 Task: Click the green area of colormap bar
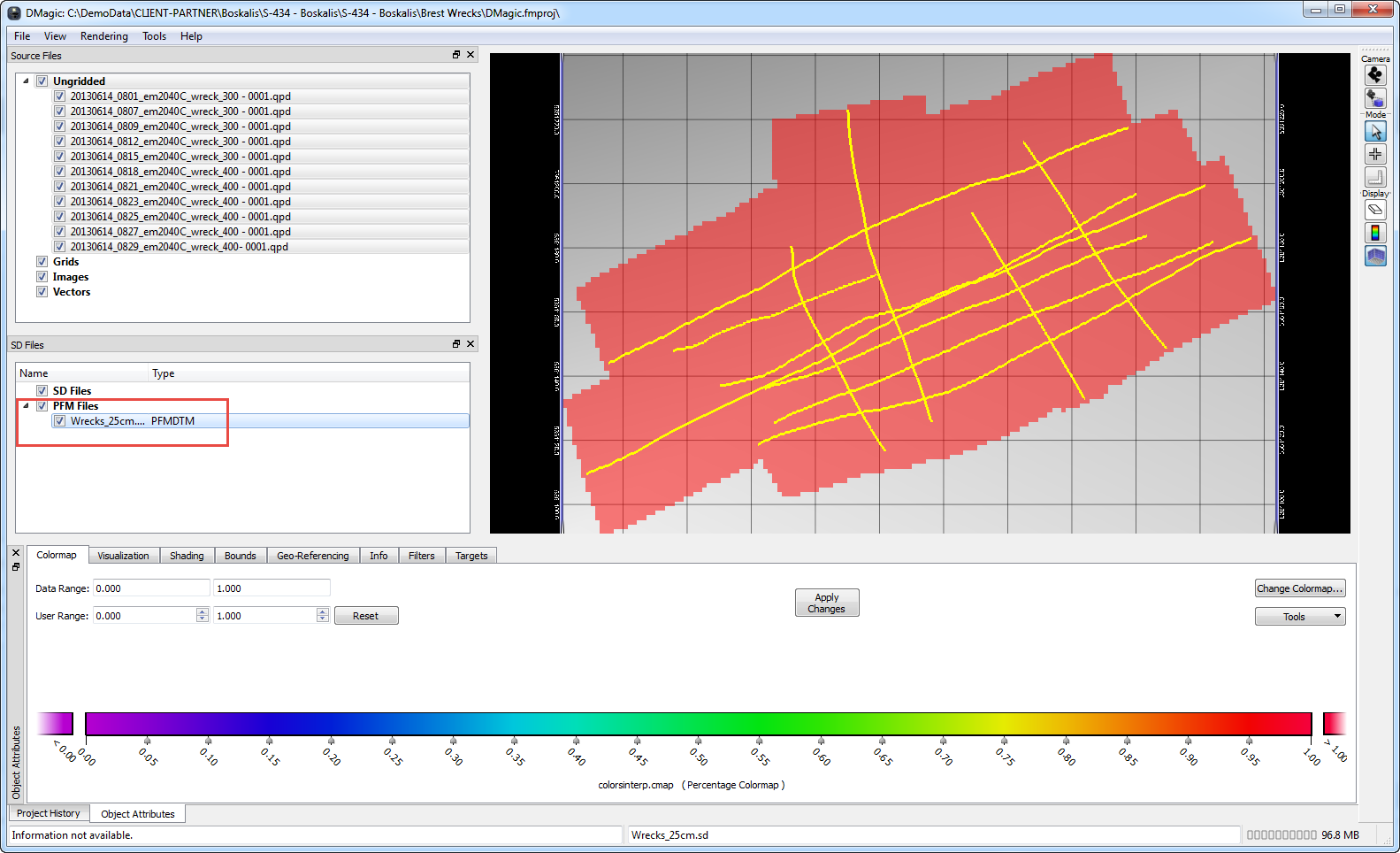tap(761, 724)
